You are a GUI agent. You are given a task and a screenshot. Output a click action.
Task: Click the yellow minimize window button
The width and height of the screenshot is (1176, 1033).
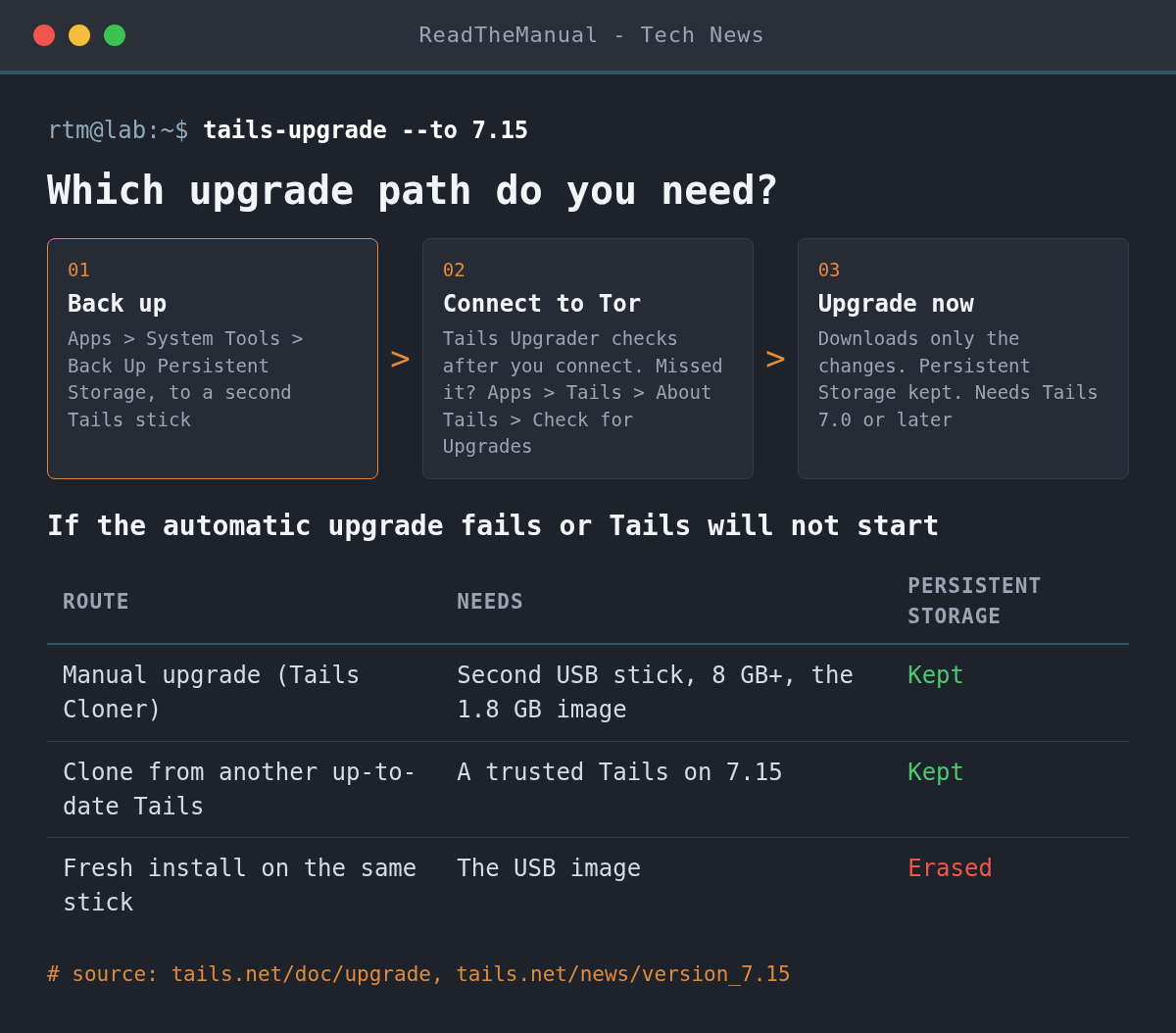(79, 35)
